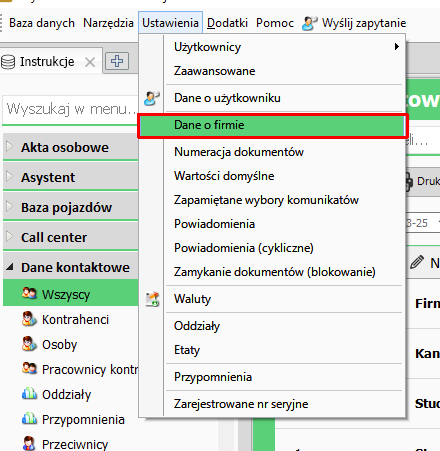
Task: Click the Wyślij zapytanie user icon
Action: [x=309, y=23]
